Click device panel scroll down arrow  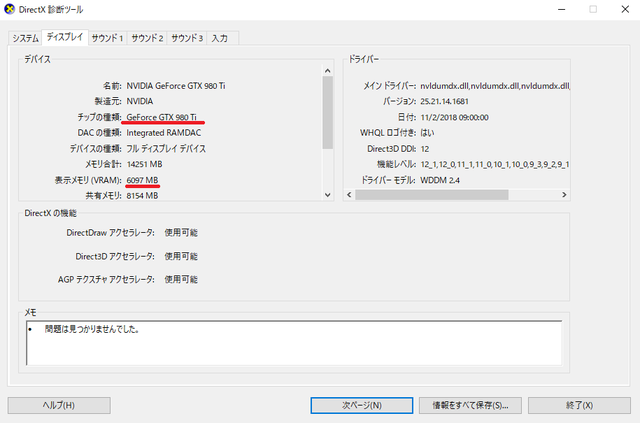pos(327,195)
